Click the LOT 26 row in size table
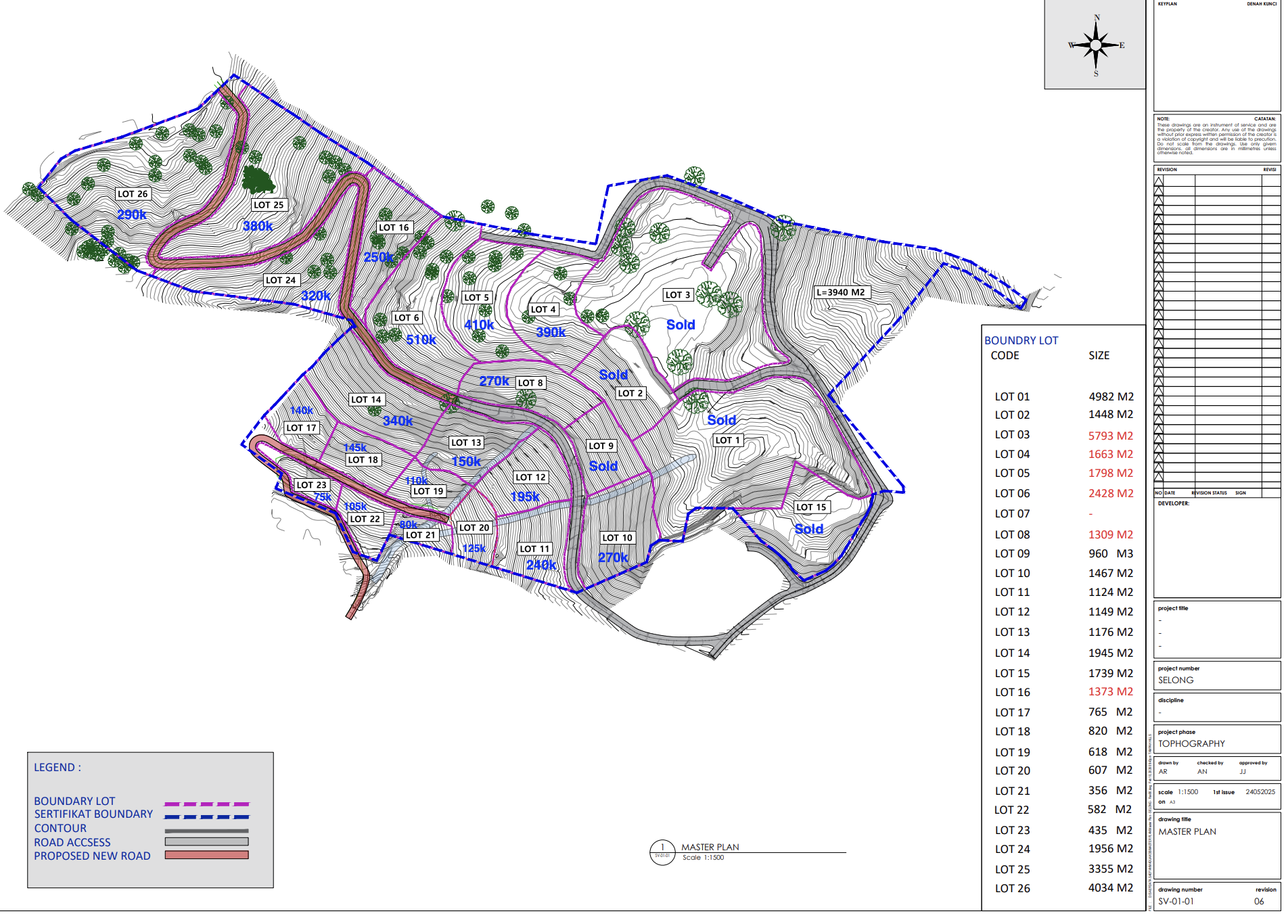 coord(1064,888)
